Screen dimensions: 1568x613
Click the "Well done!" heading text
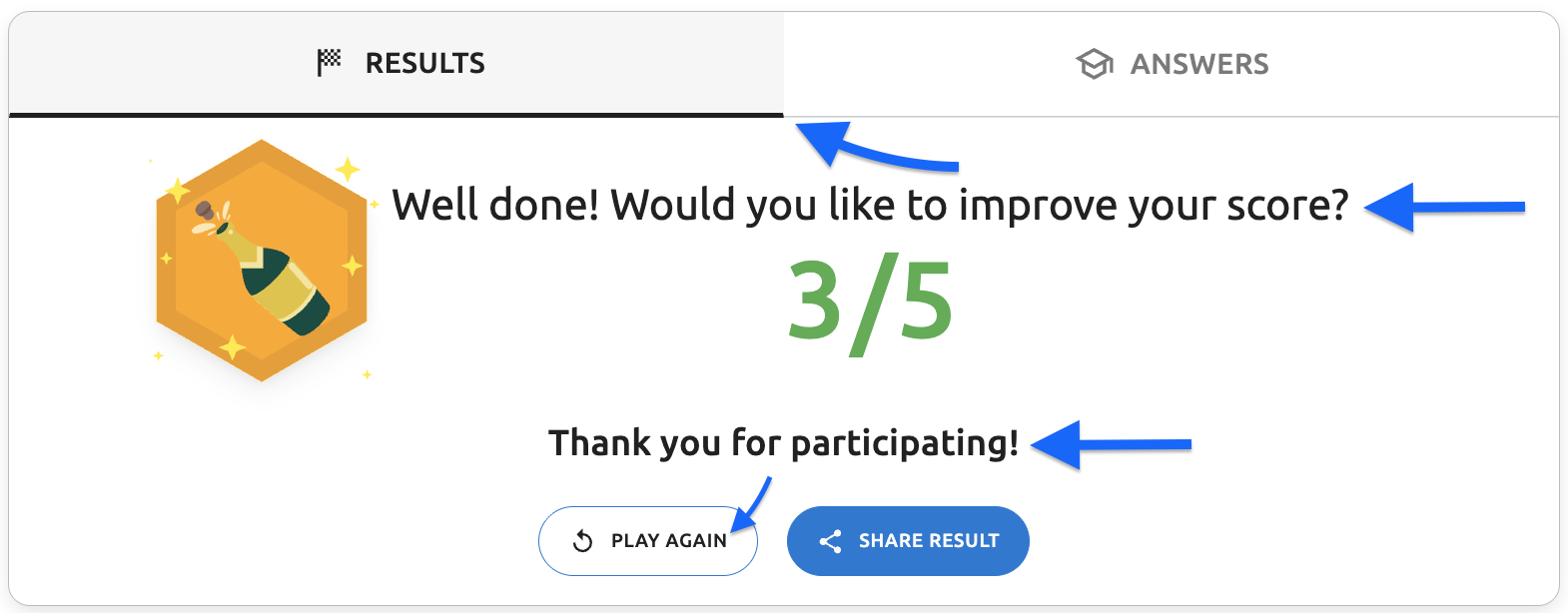coord(869,206)
